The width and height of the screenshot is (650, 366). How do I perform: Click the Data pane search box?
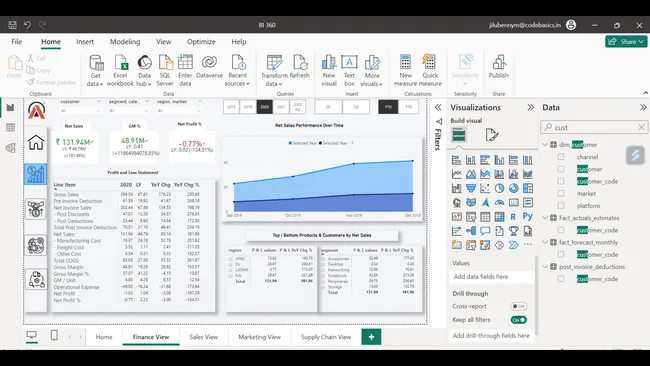point(593,127)
